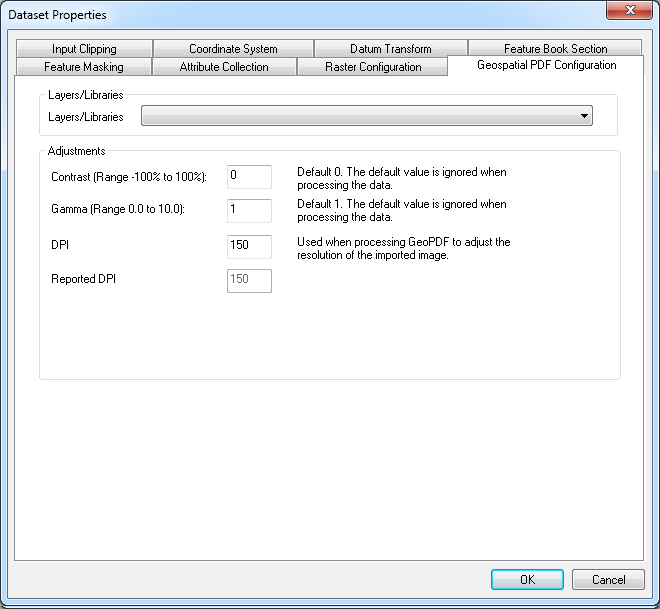Image resolution: width=660 pixels, height=609 pixels.
Task: Open the Coordinate System tab
Action: (233, 49)
